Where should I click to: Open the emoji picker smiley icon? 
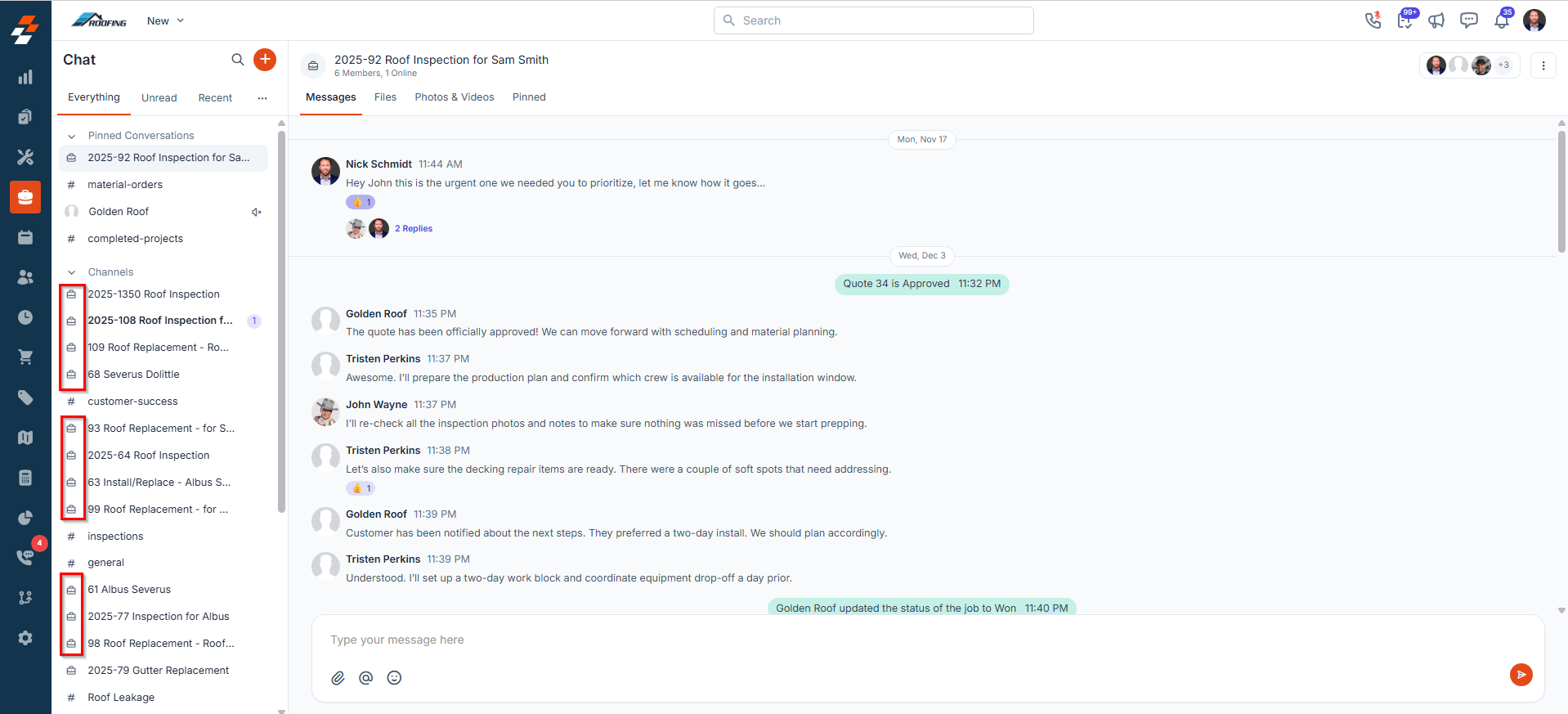(x=394, y=678)
